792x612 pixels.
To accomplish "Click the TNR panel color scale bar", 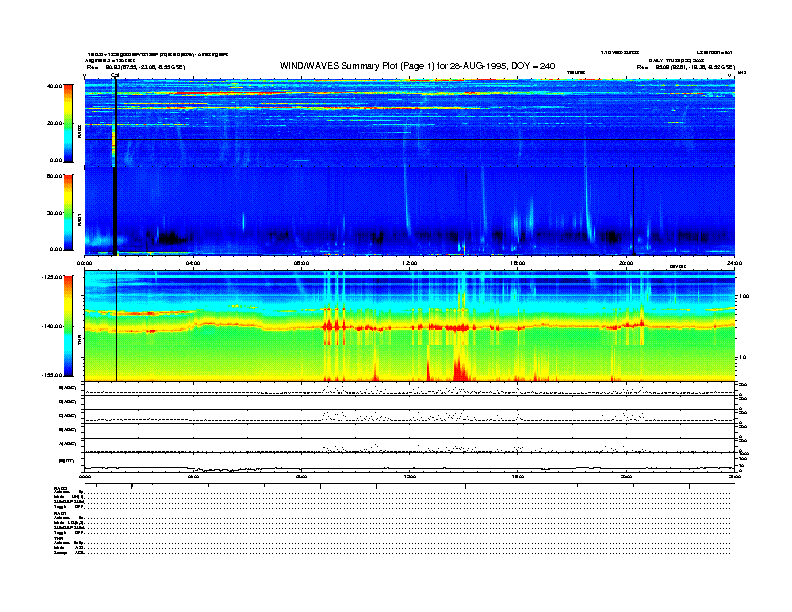I will click(x=68, y=326).
